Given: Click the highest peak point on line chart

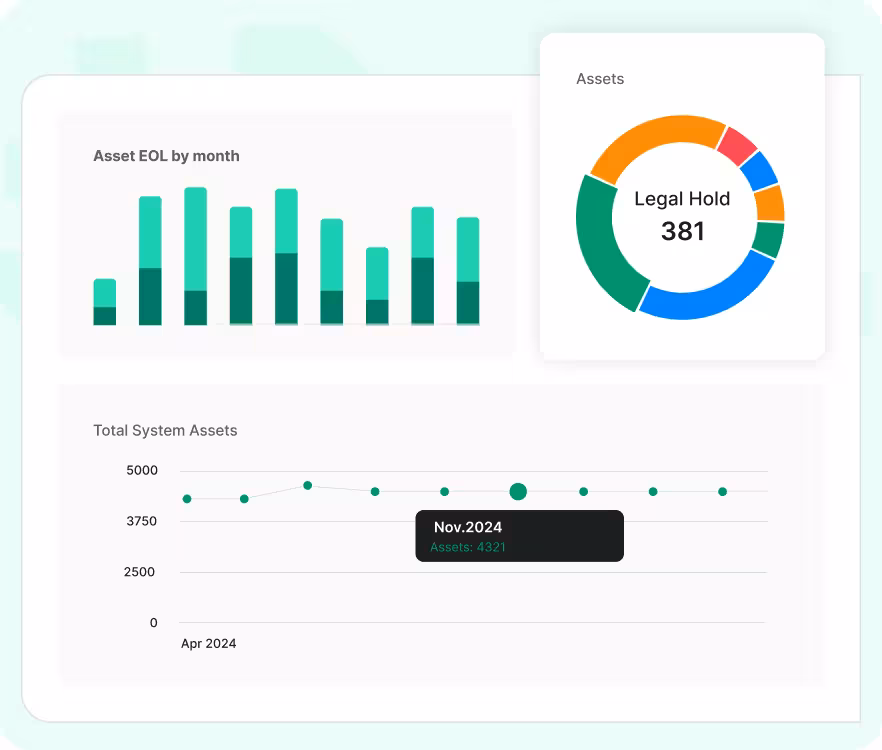Looking at the screenshot, I should 307,485.
